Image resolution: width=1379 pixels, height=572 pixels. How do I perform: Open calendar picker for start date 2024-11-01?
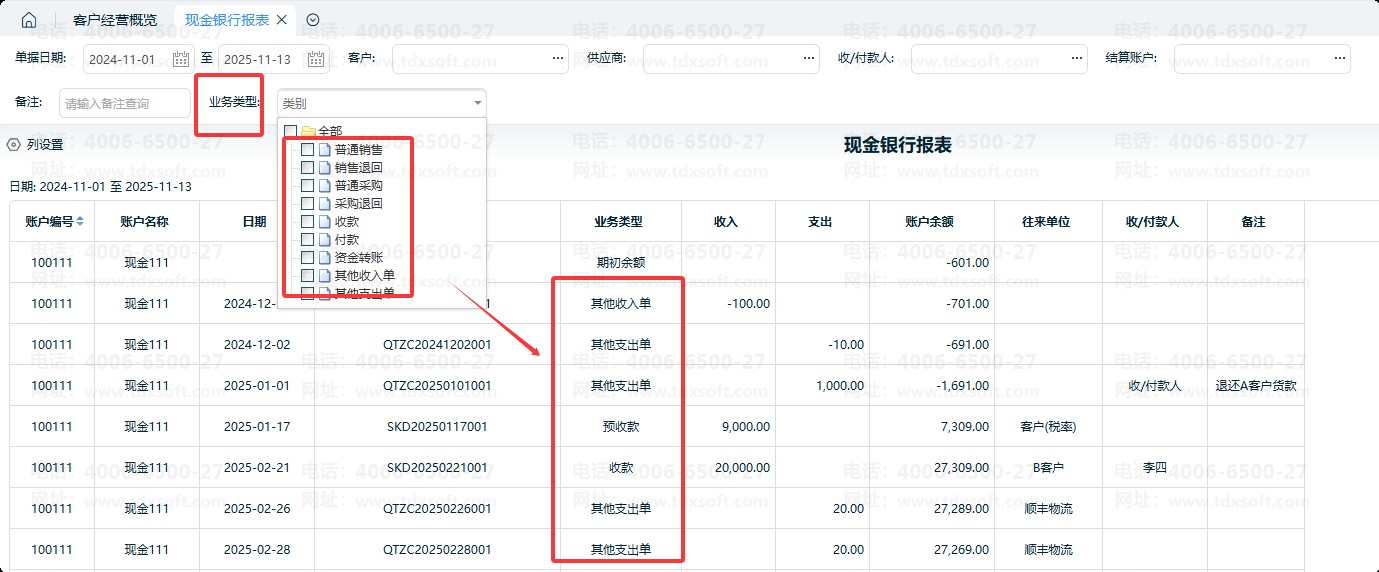pyautogui.click(x=181, y=59)
